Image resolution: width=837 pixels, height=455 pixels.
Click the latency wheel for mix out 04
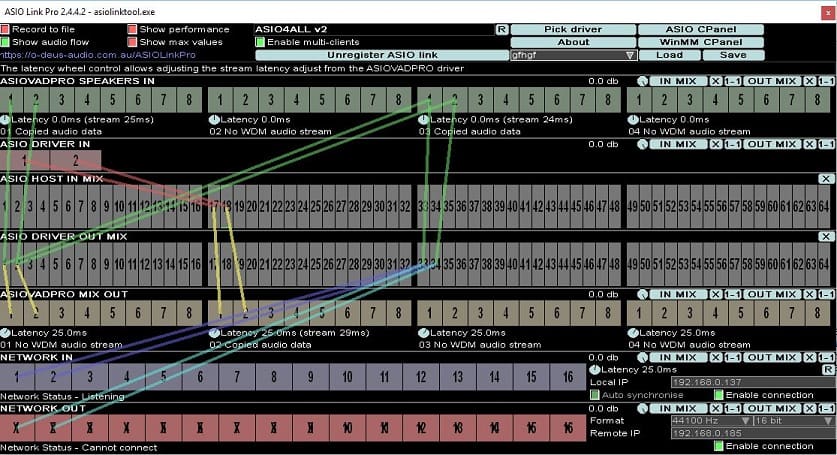coord(633,333)
